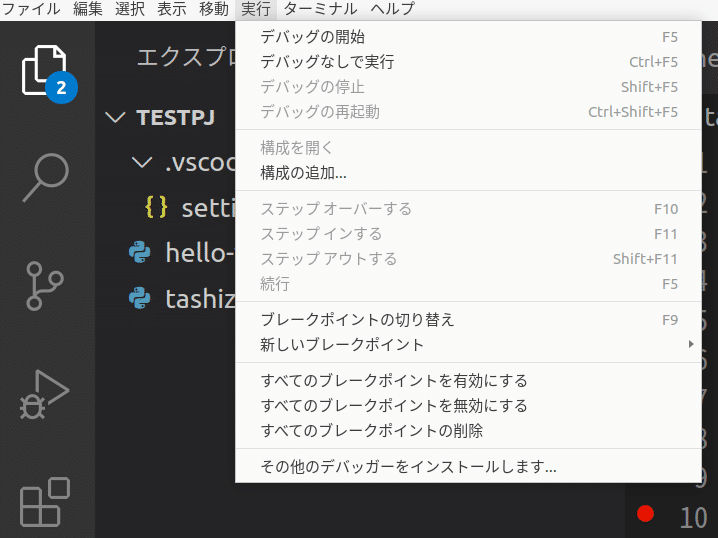Open the 編集 menu
The height and width of the screenshot is (538, 718).
coord(88,9)
